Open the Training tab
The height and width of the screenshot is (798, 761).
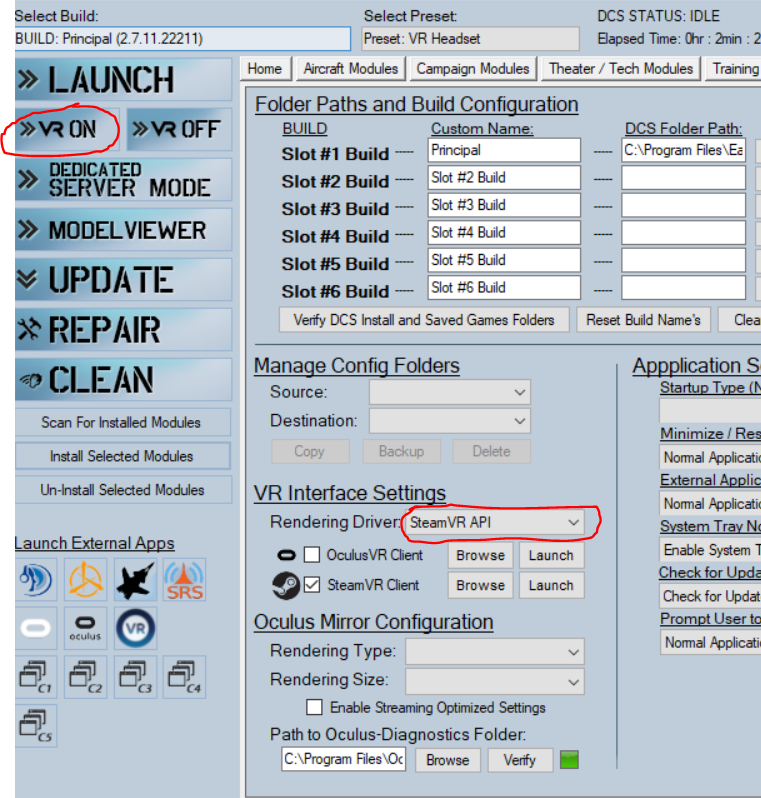click(734, 69)
